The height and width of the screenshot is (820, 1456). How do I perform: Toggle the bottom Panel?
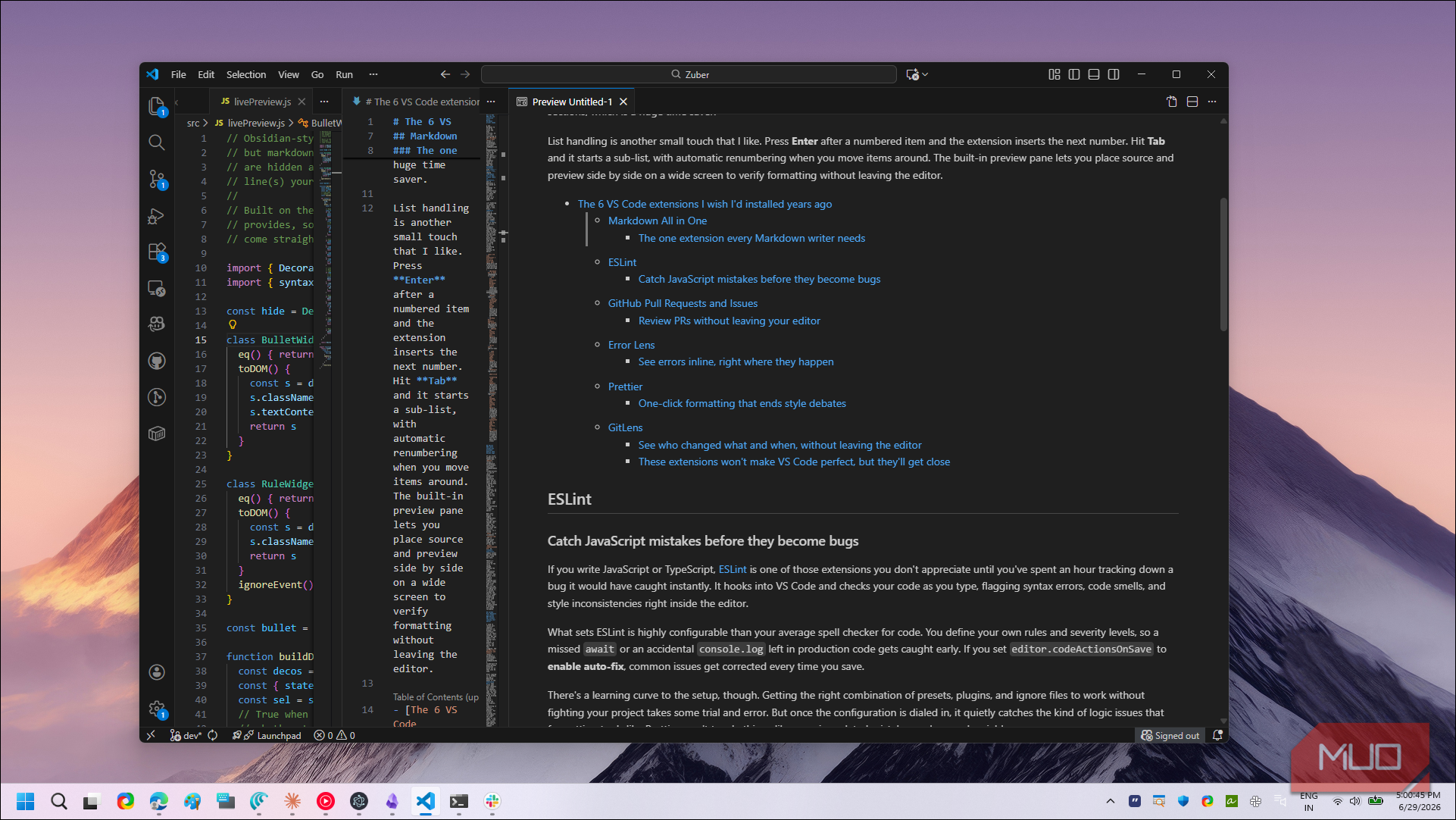(1094, 74)
